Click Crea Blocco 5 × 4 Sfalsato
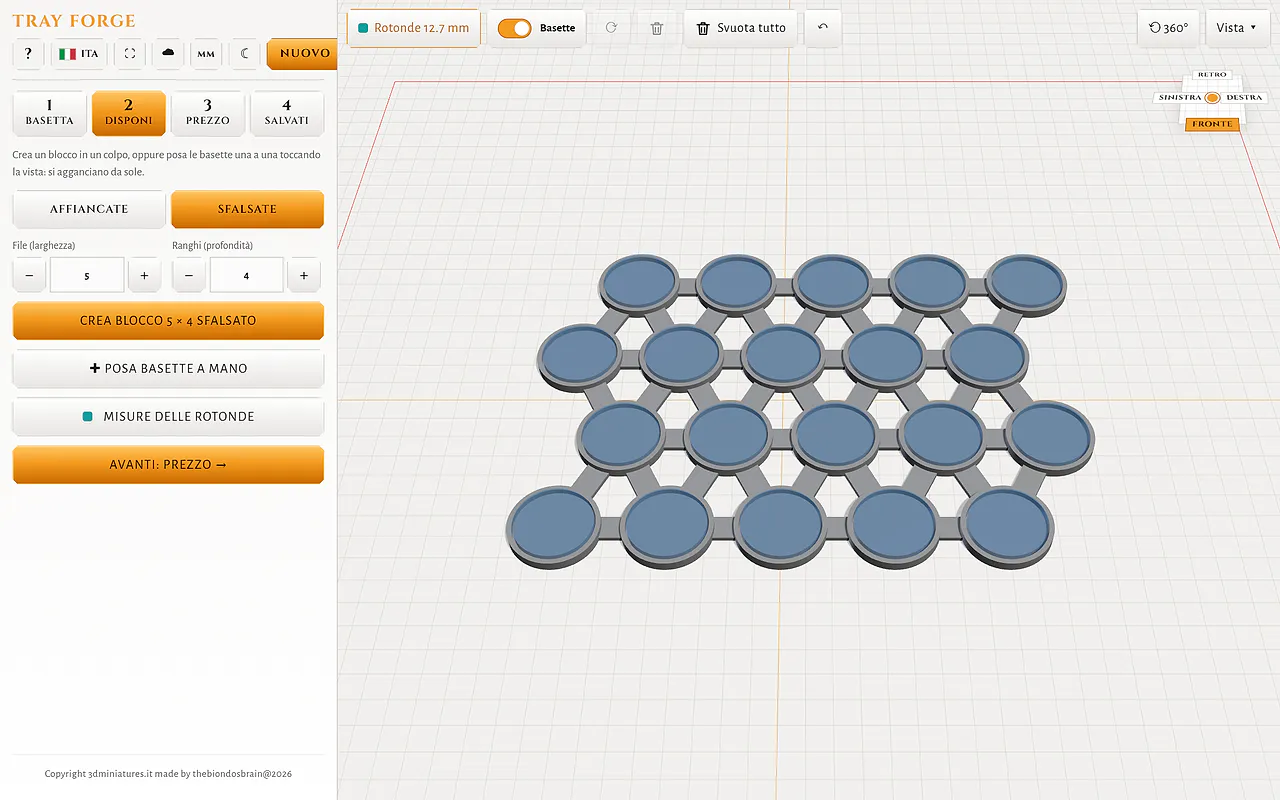The height and width of the screenshot is (800, 1280). coord(168,321)
